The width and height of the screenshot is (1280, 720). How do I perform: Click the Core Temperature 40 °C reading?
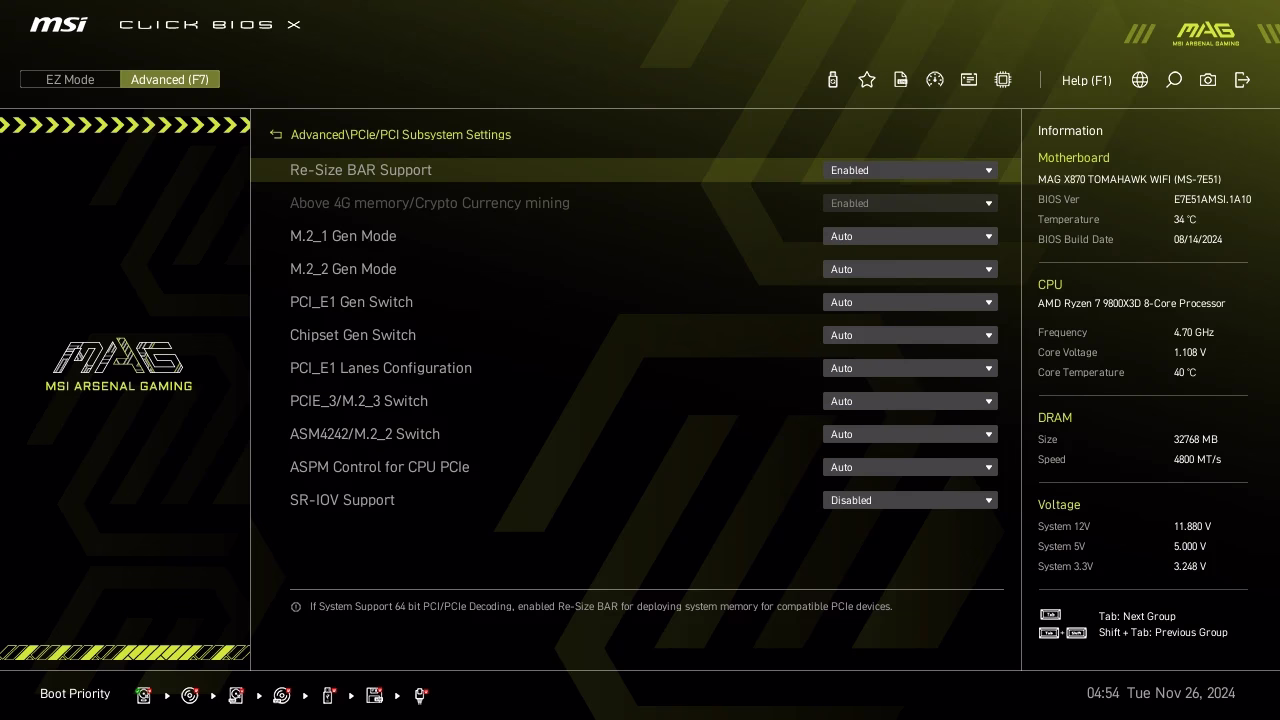coord(1185,373)
